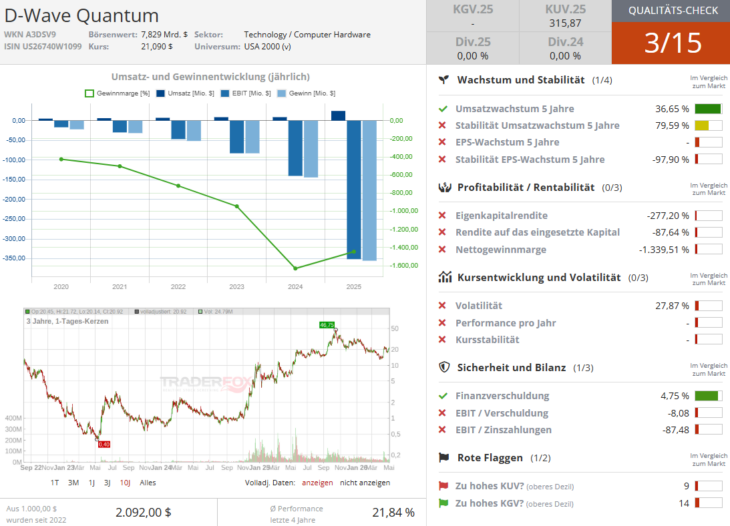
Task: Click the green price-high label on the candlestick chart
Action: click(x=327, y=325)
